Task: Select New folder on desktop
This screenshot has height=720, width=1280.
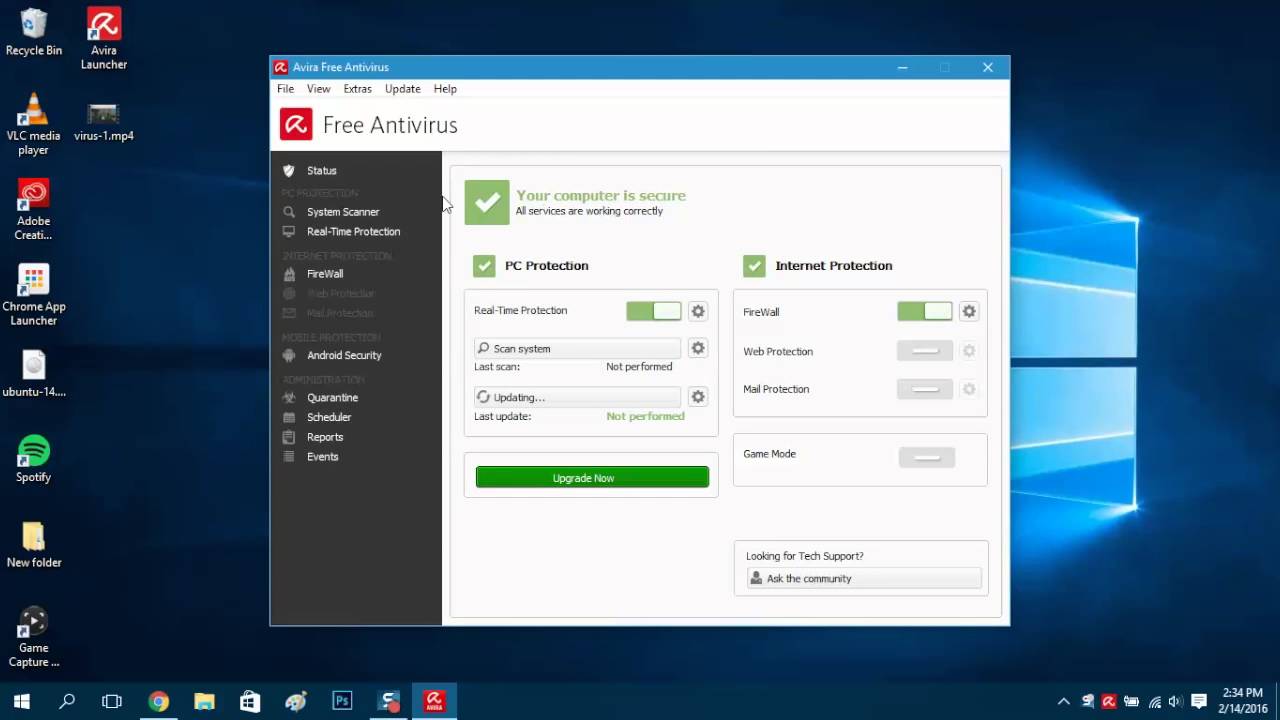Action: (33, 545)
